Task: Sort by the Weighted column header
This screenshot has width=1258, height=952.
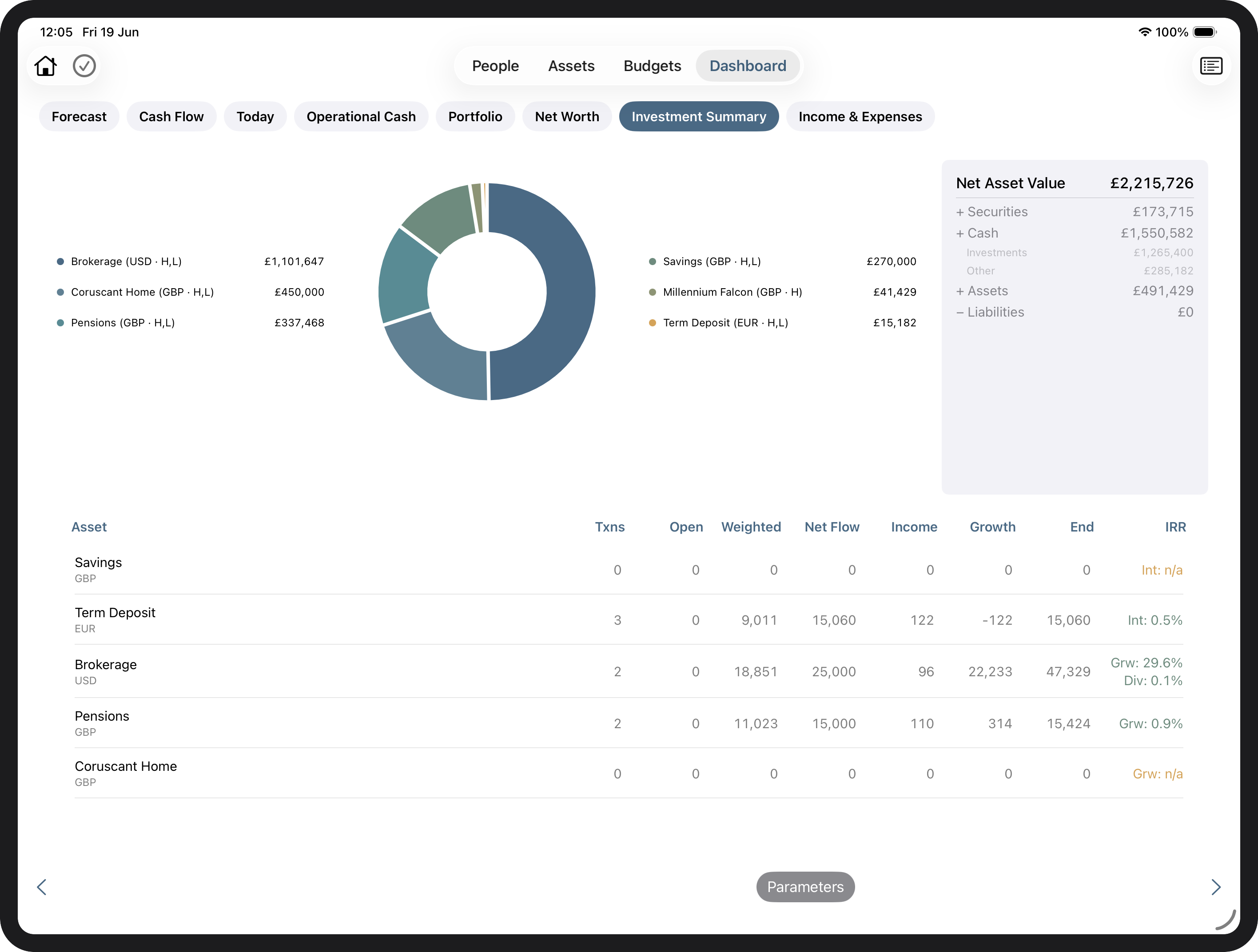Action: pos(751,527)
